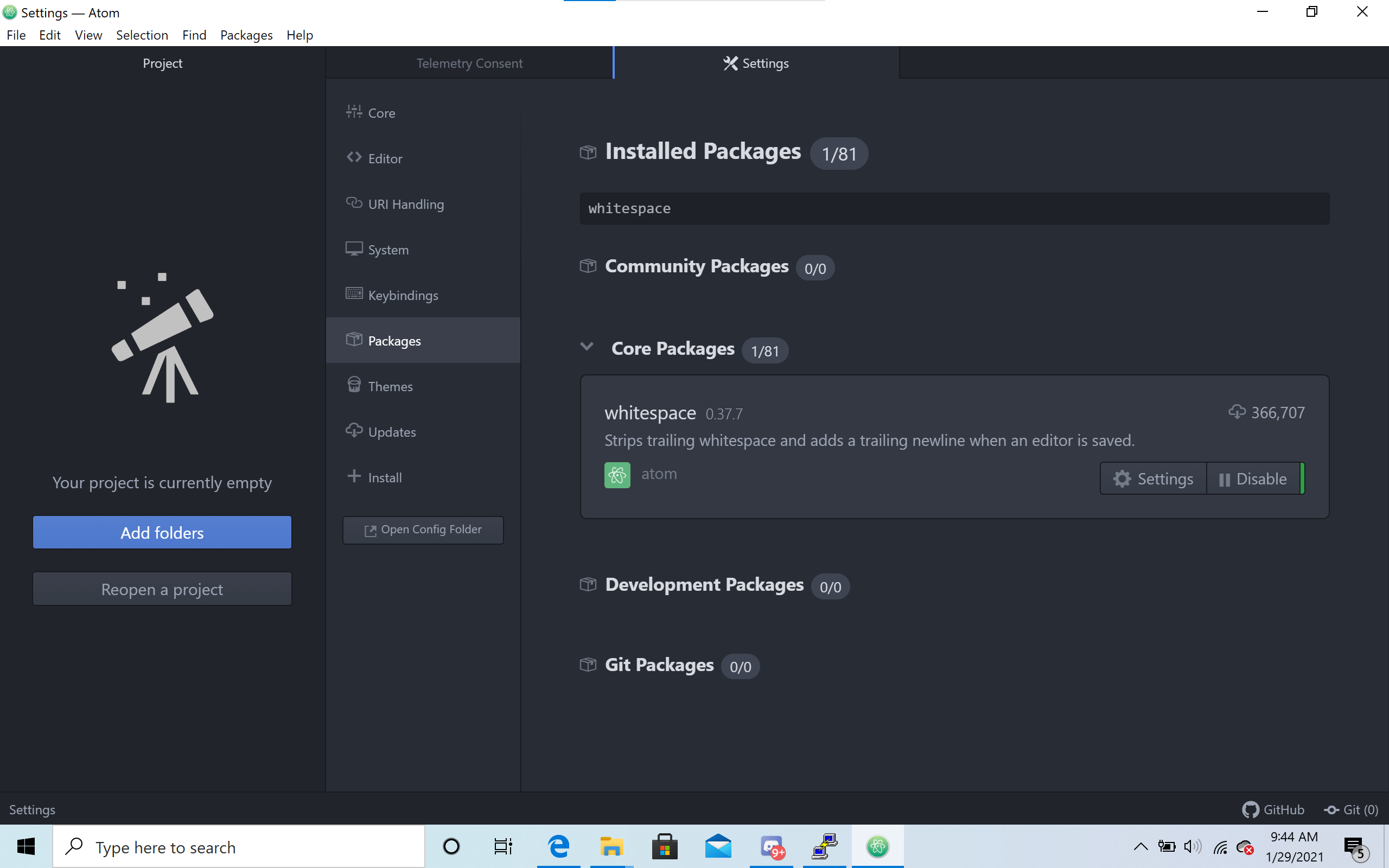Open Keybindings settings section
The image size is (1389, 868).
click(423, 295)
